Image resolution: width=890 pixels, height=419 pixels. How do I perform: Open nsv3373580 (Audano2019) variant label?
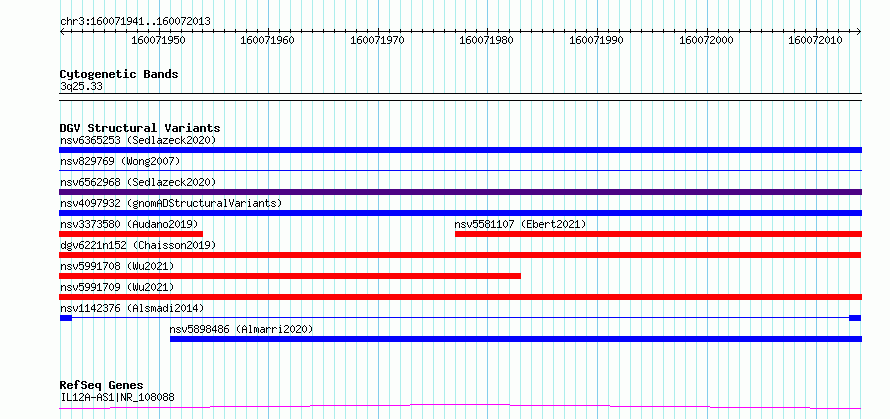pos(129,224)
